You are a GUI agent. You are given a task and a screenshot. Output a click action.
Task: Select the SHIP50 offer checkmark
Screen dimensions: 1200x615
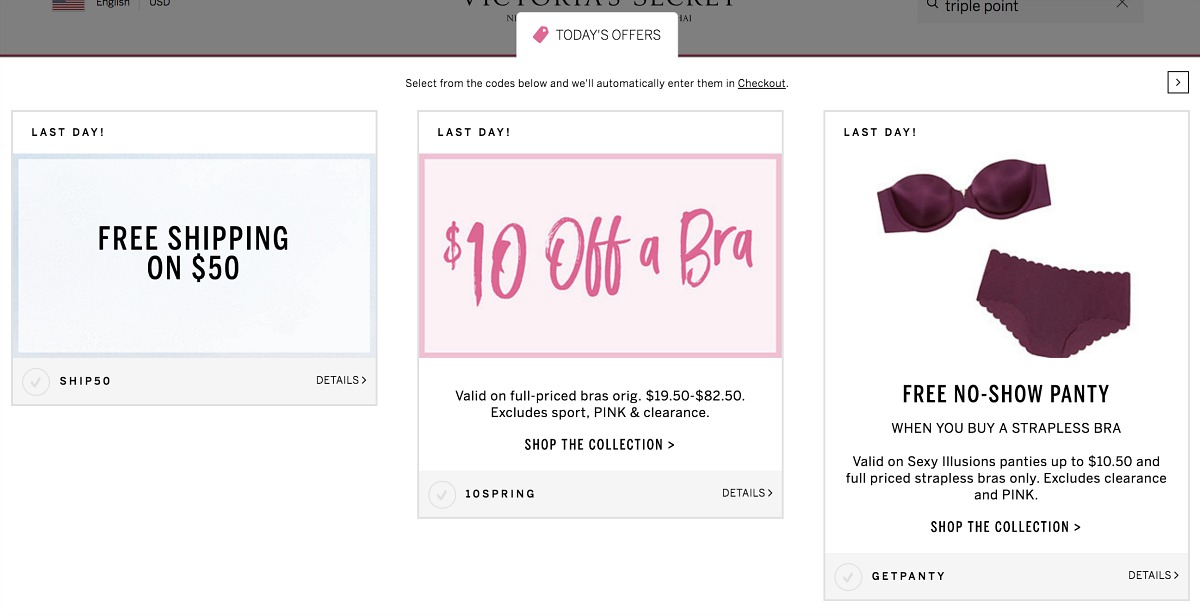coord(36,381)
